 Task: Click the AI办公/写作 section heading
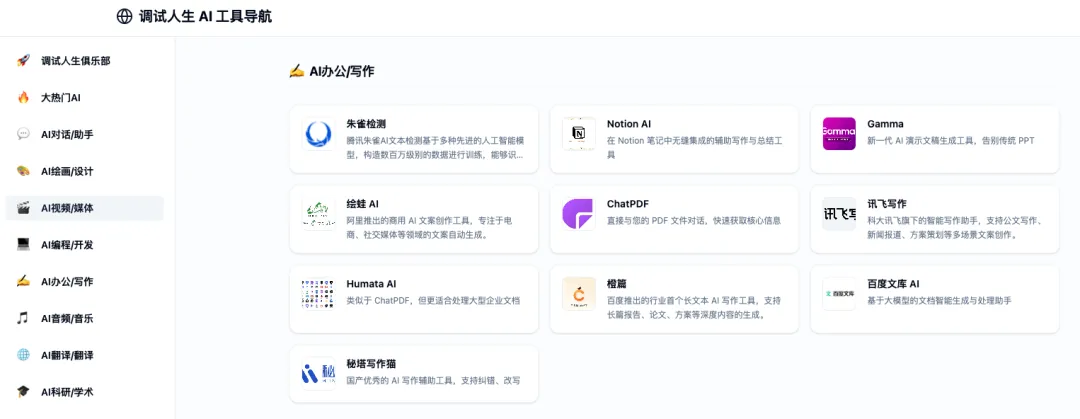coord(332,71)
